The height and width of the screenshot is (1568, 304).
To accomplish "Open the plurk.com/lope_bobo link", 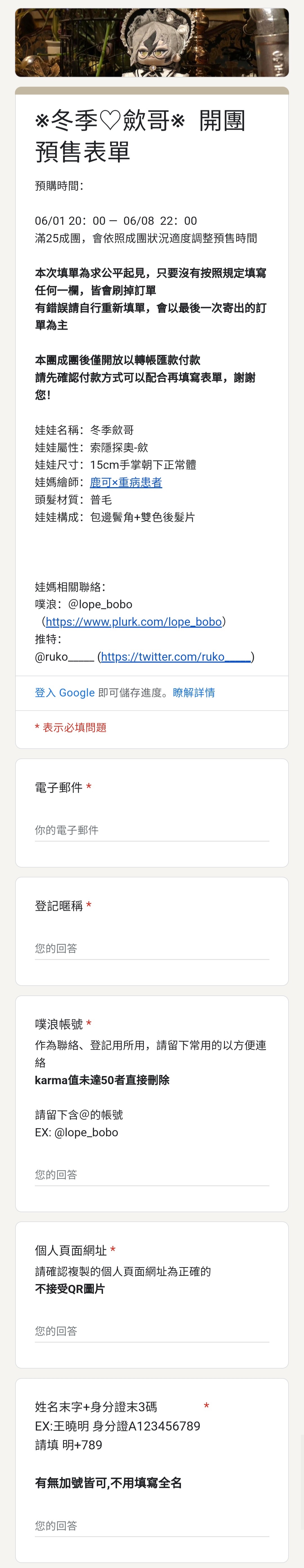I will click(x=133, y=622).
